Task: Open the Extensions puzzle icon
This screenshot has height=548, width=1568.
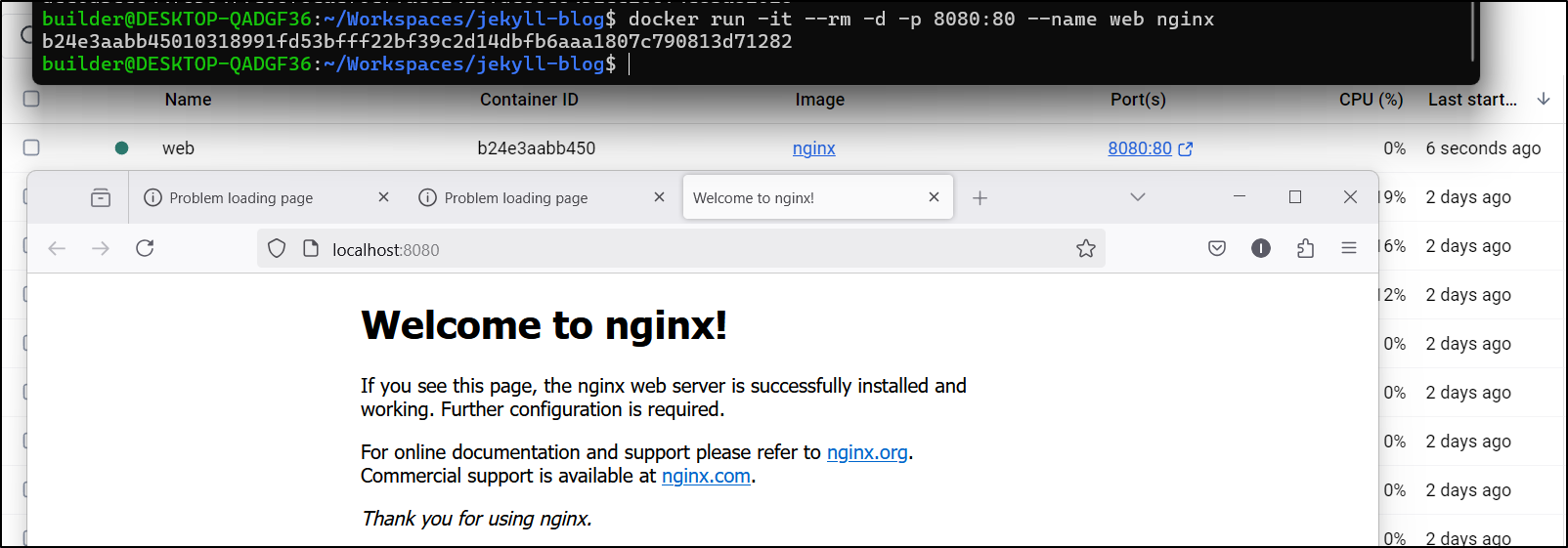Action: (x=1305, y=248)
